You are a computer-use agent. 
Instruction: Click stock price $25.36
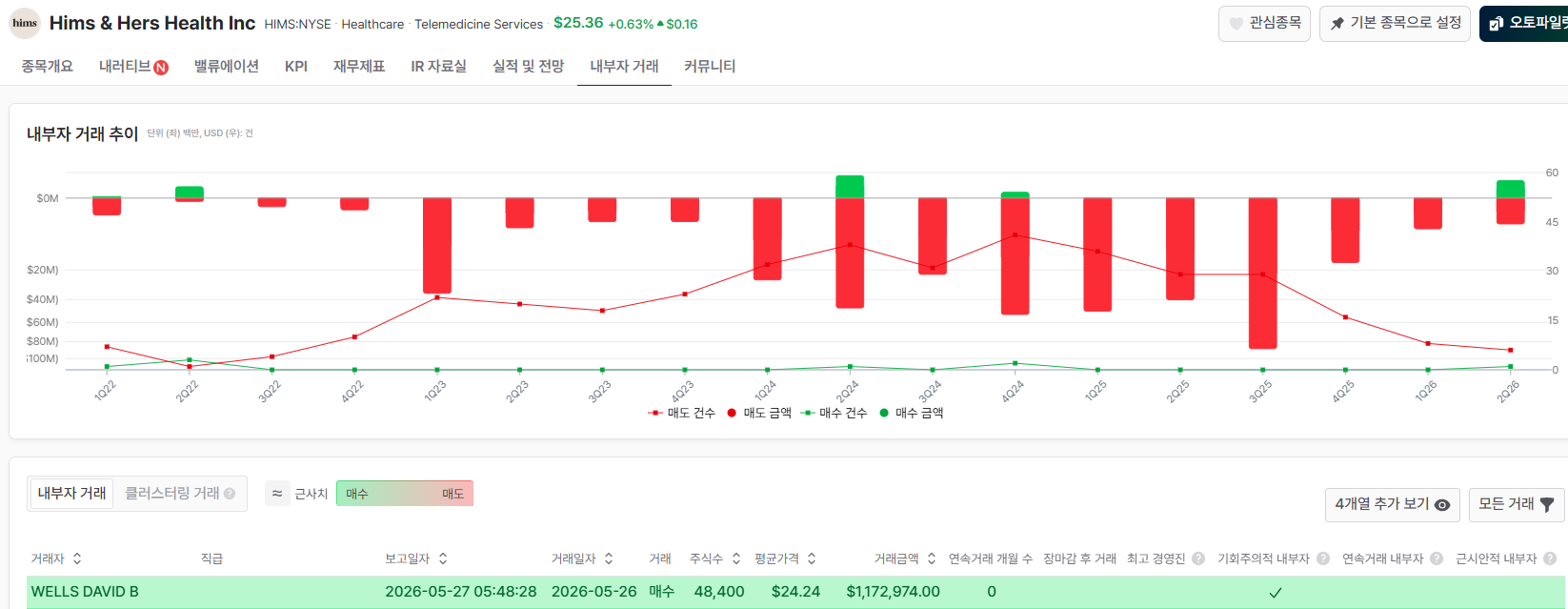pos(578,23)
